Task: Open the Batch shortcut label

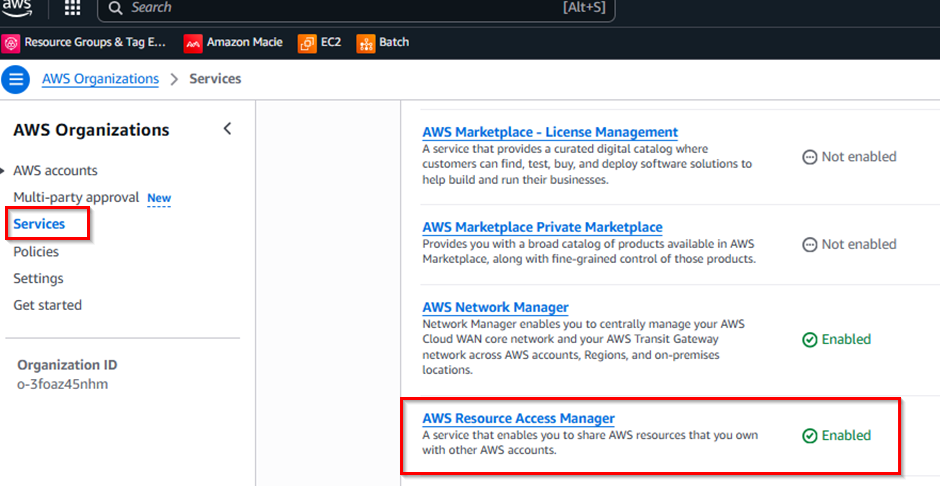Action: coord(394,43)
